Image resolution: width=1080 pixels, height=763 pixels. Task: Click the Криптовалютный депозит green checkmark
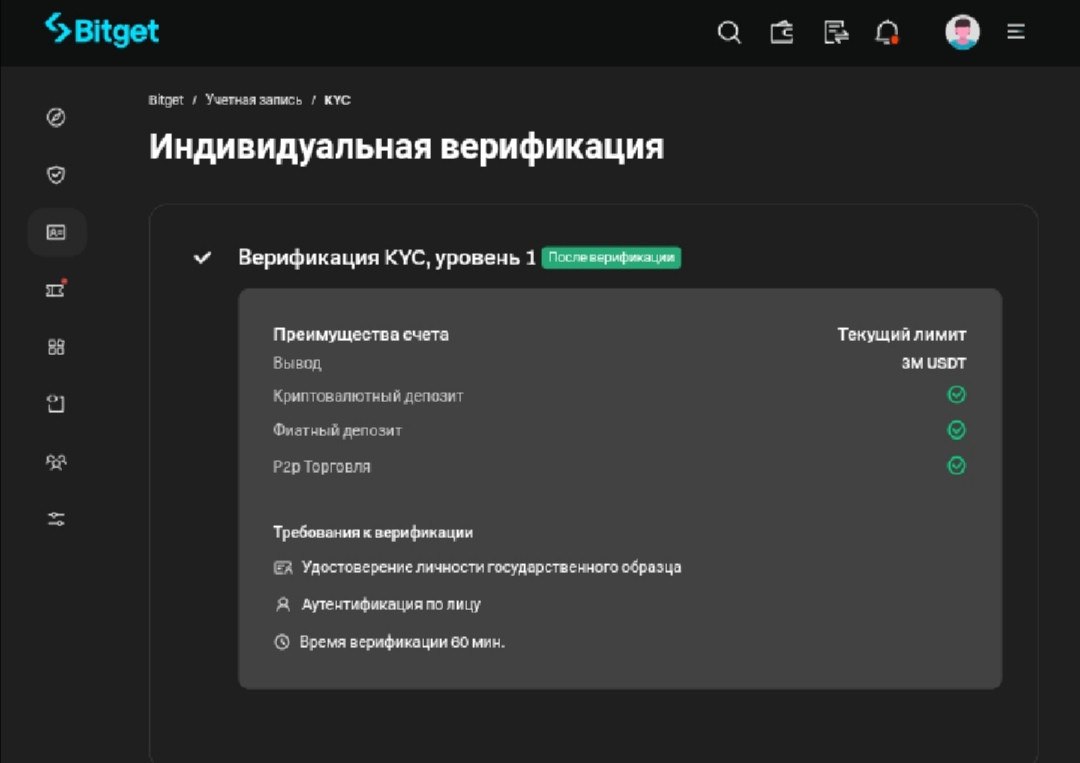coord(956,395)
